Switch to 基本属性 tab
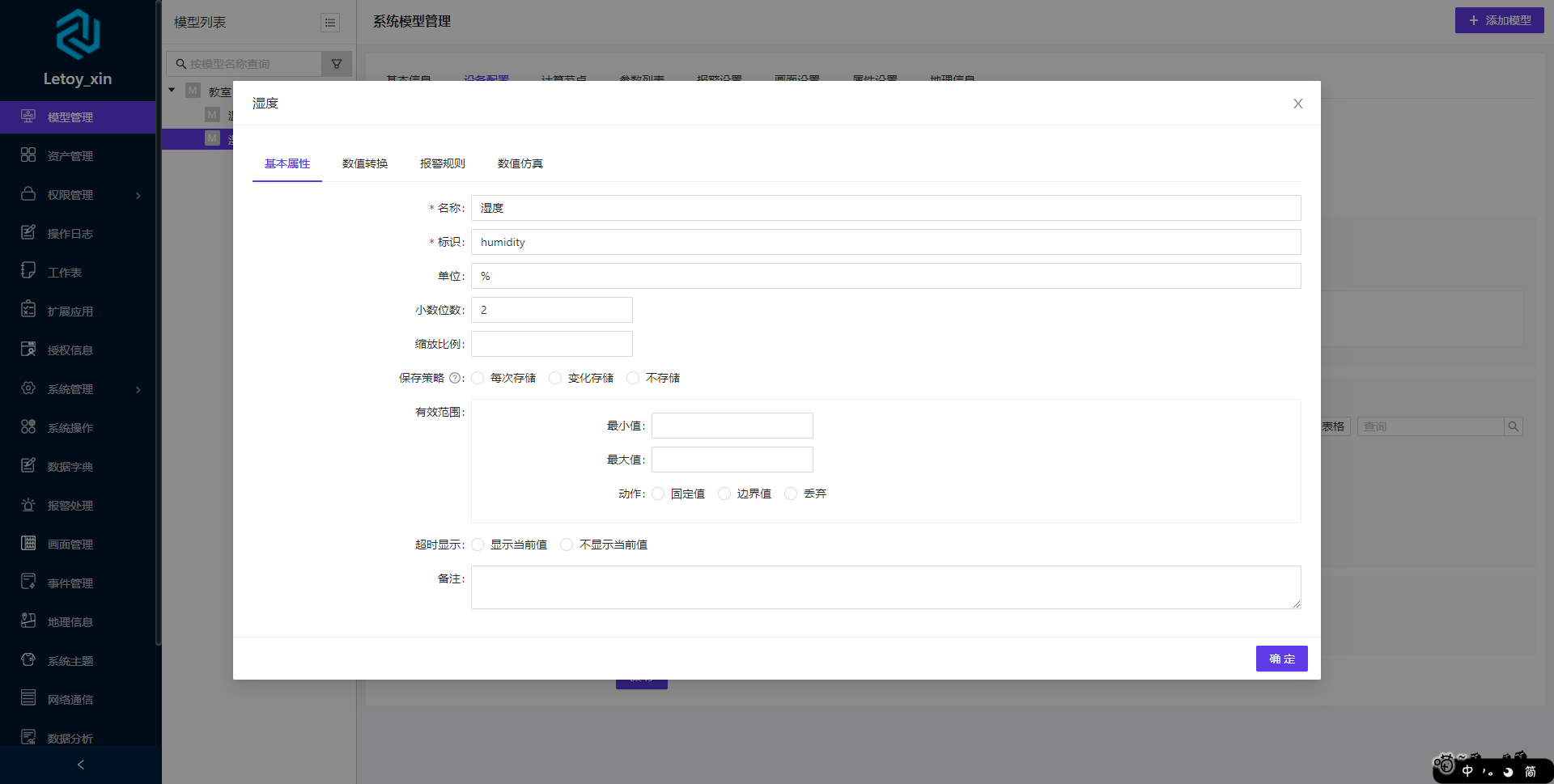 click(x=287, y=163)
